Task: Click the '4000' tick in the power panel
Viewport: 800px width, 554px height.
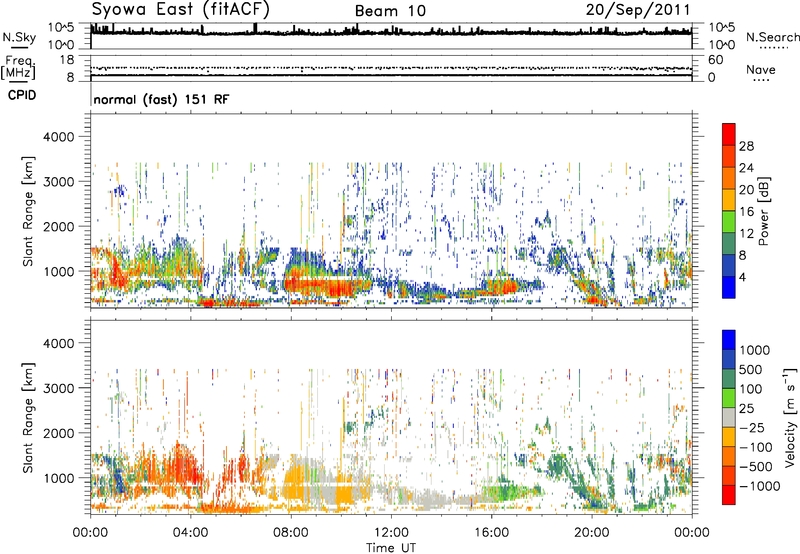Action: pos(58,137)
